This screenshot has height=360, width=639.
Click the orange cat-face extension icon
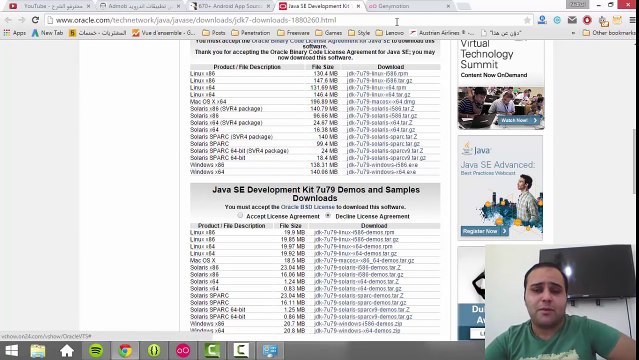tap(617, 20)
